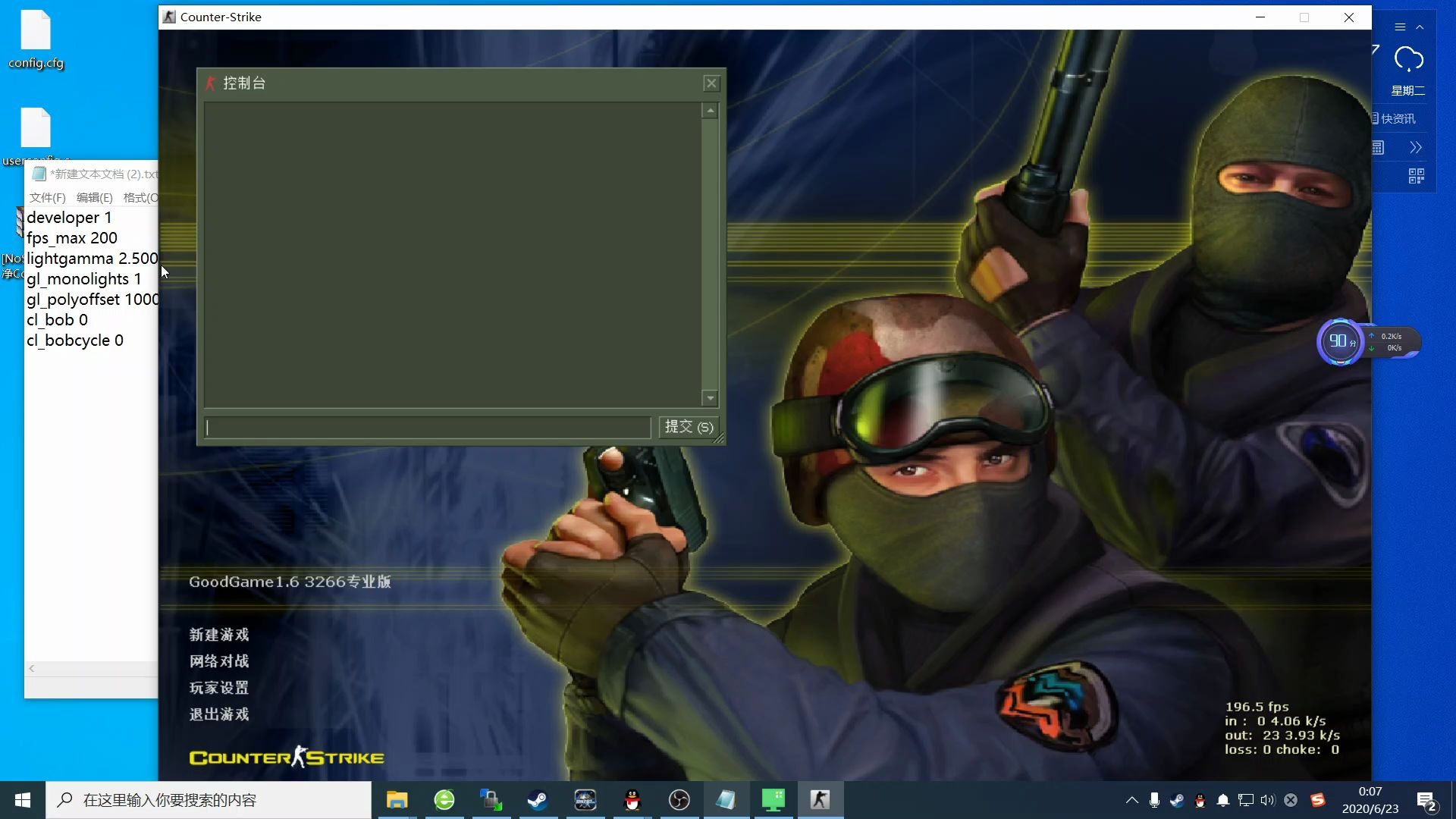
Task: Click the console command input field
Action: [428, 428]
